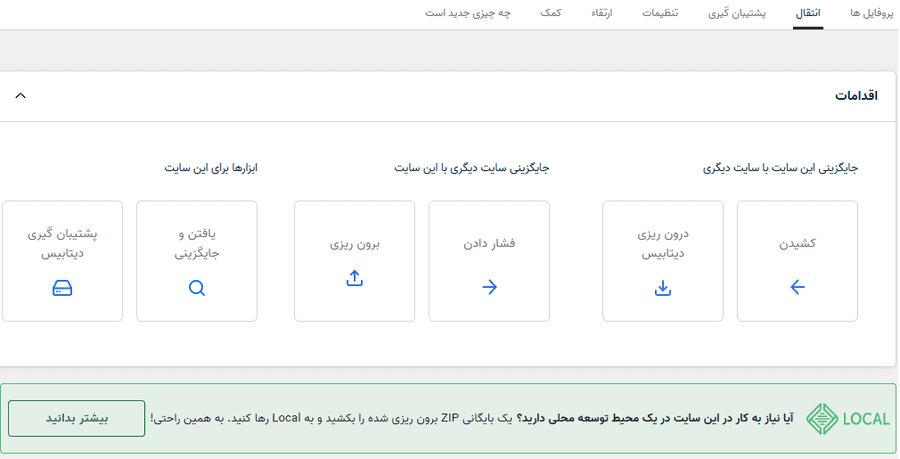
Task: Click the drive icon in پشتیبان گیری دیتابیس card
Action: pyautogui.click(x=62, y=288)
